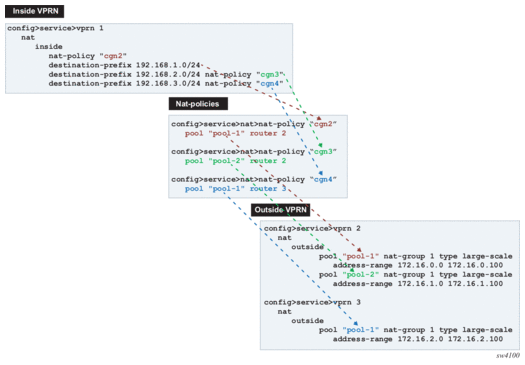
Task: Click the blue pool "pool-1" router 3 line
Action: point(235,189)
